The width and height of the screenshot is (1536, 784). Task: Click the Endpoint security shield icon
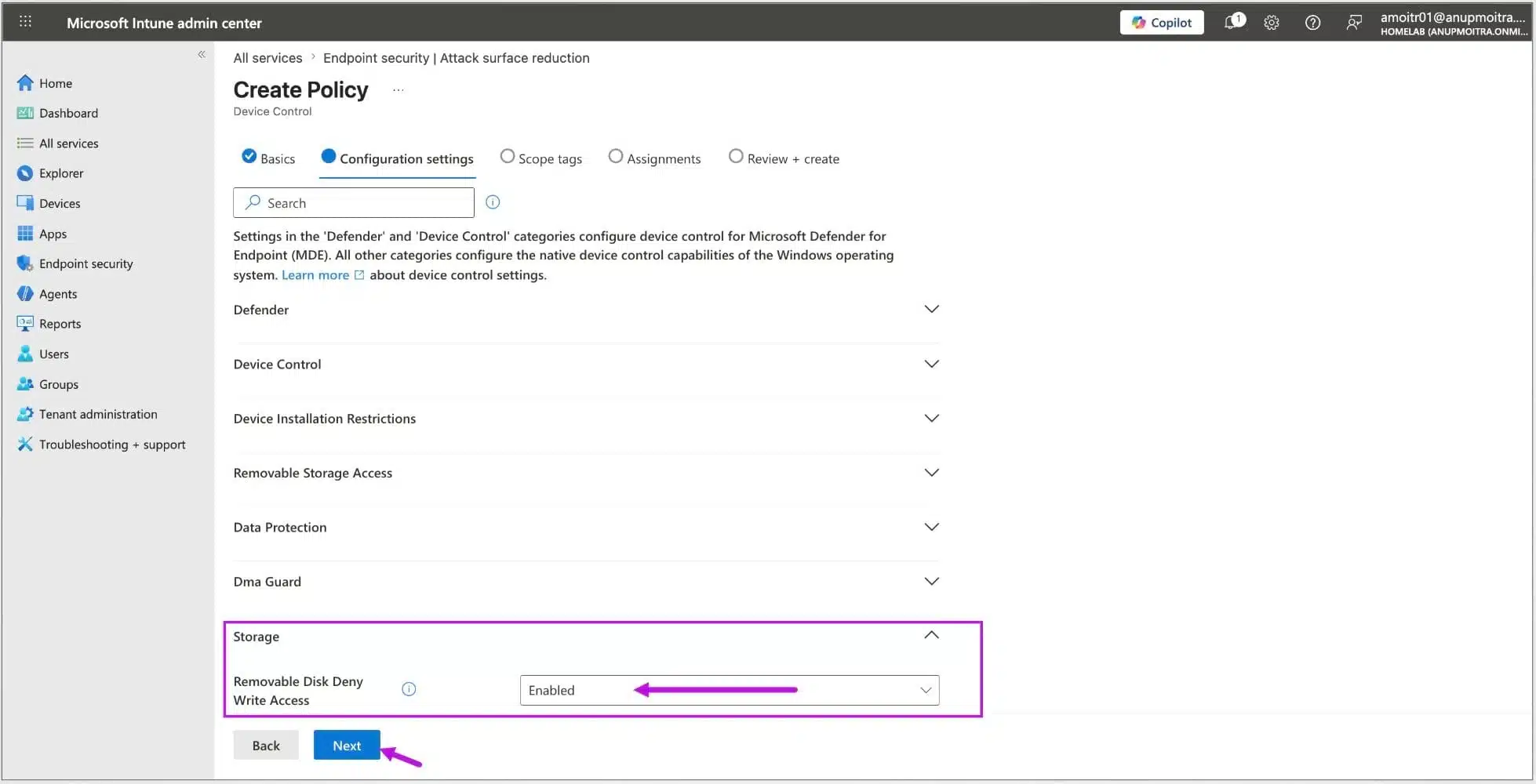point(25,263)
